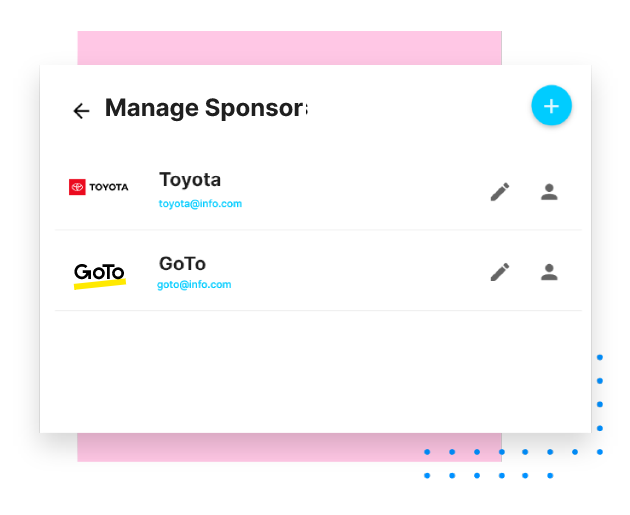Select the Toyota sponsor name

click(190, 180)
